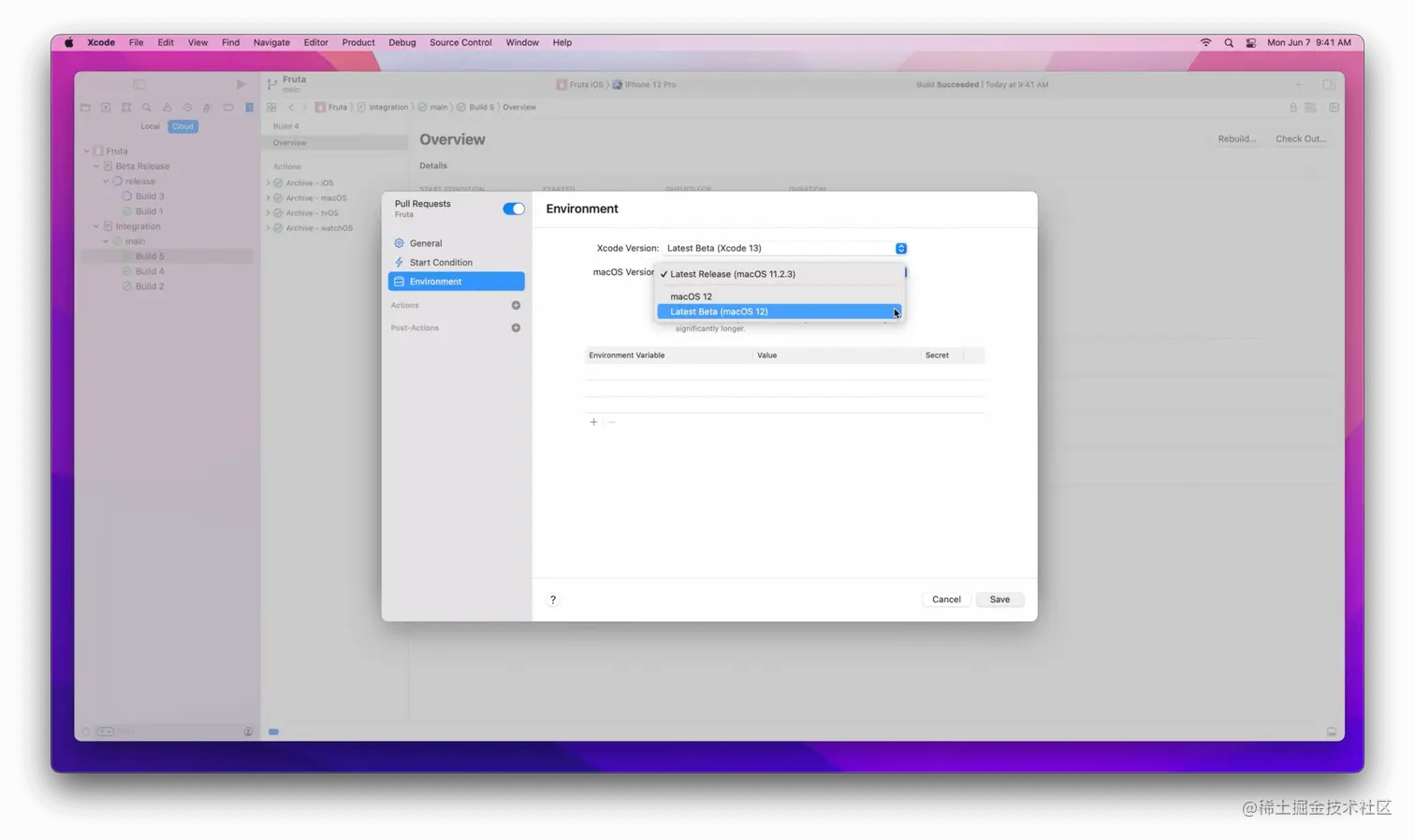
Task: Collapse the release branch node
Action: click(106, 181)
